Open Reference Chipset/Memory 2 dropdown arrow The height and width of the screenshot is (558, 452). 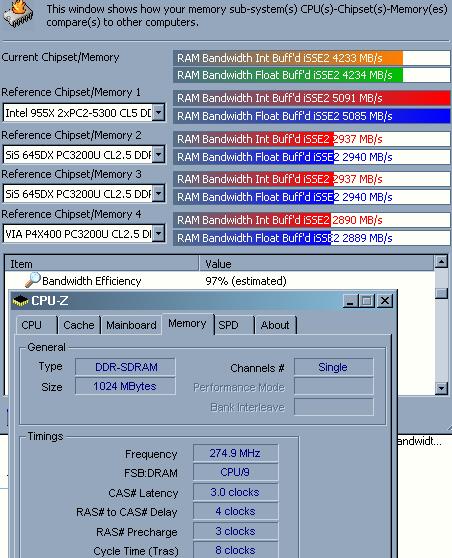point(158,154)
